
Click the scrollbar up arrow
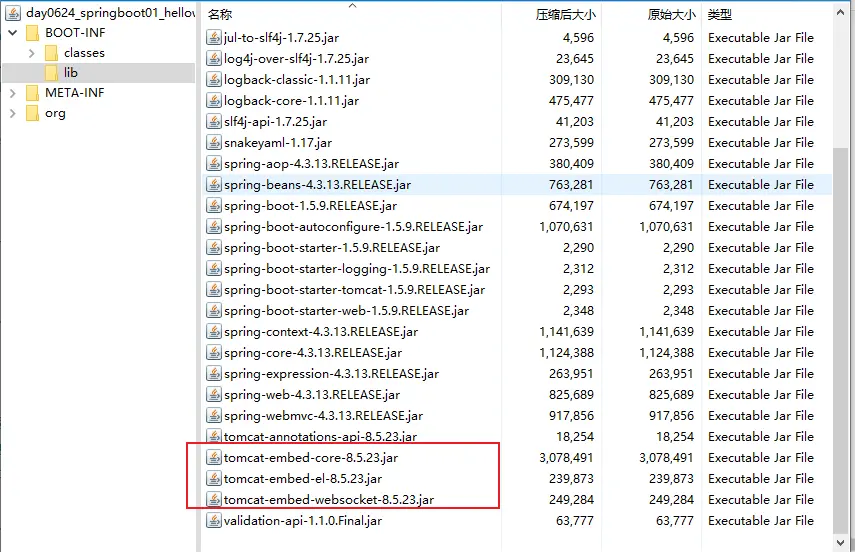[840, 13]
